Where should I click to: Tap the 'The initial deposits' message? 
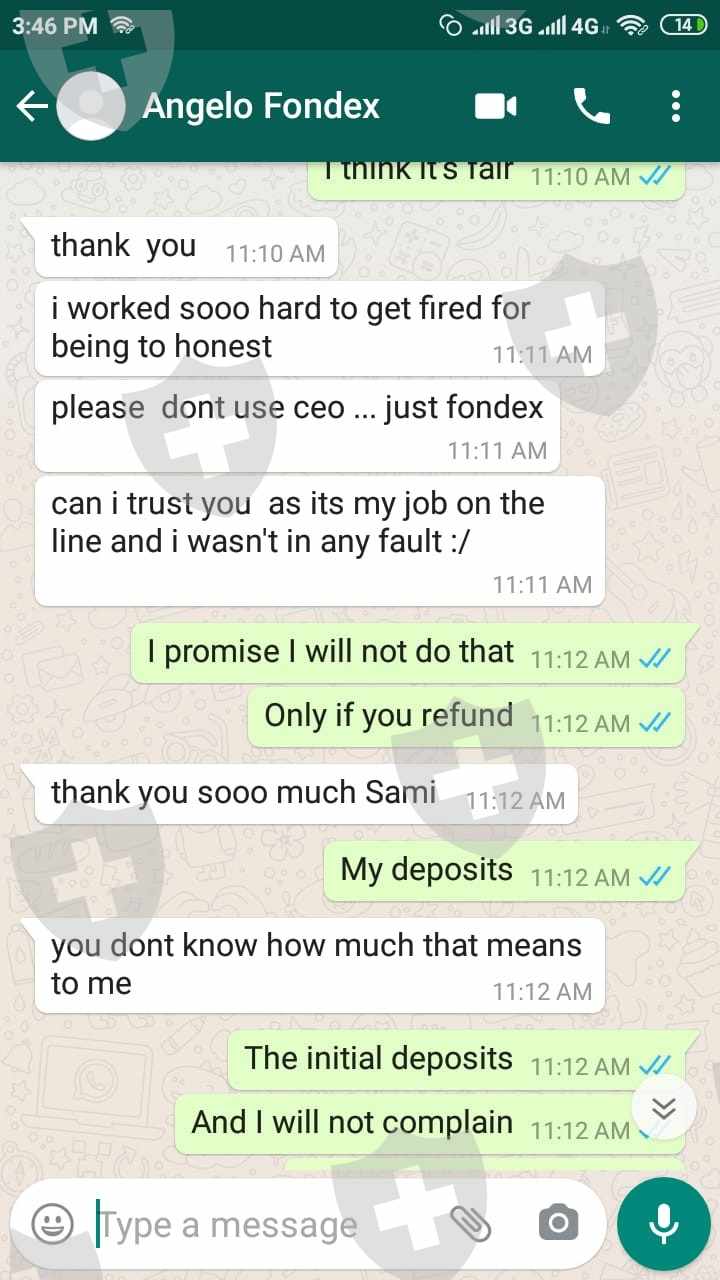(x=456, y=1060)
